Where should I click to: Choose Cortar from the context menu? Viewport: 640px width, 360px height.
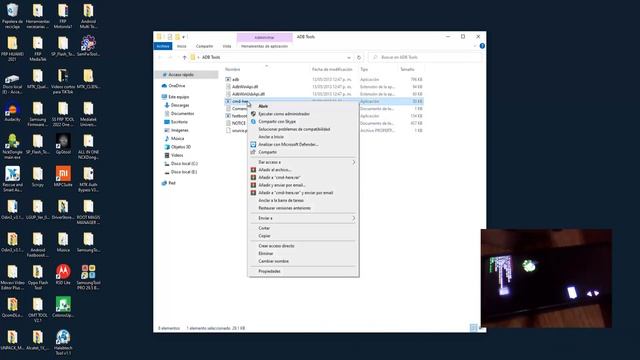pyautogui.click(x=303, y=228)
